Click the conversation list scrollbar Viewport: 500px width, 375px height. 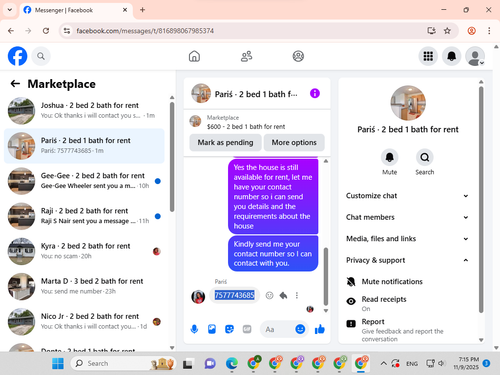coord(172,157)
